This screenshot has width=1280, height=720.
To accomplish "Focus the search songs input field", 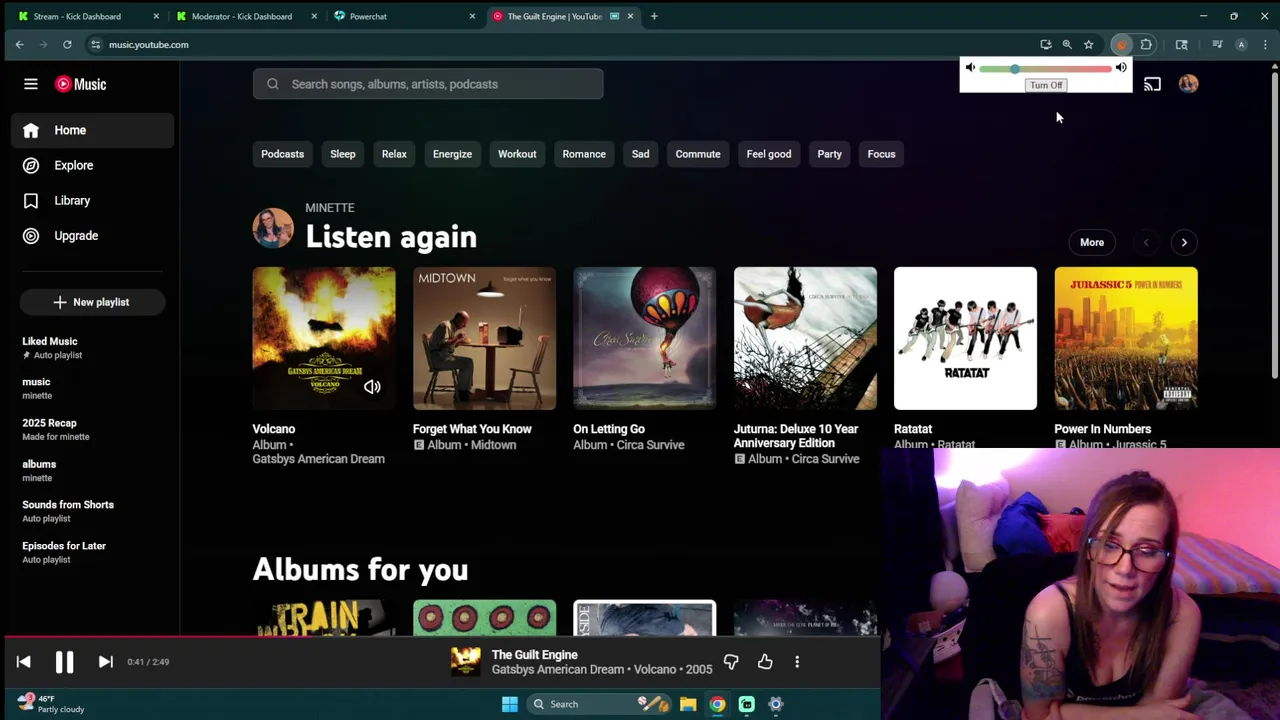I will point(428,84).
